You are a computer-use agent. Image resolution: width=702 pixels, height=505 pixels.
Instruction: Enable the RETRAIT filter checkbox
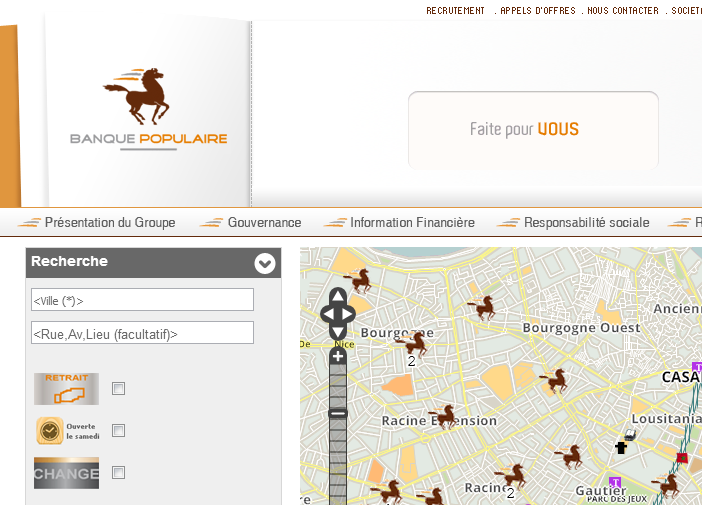click(118, 388)
